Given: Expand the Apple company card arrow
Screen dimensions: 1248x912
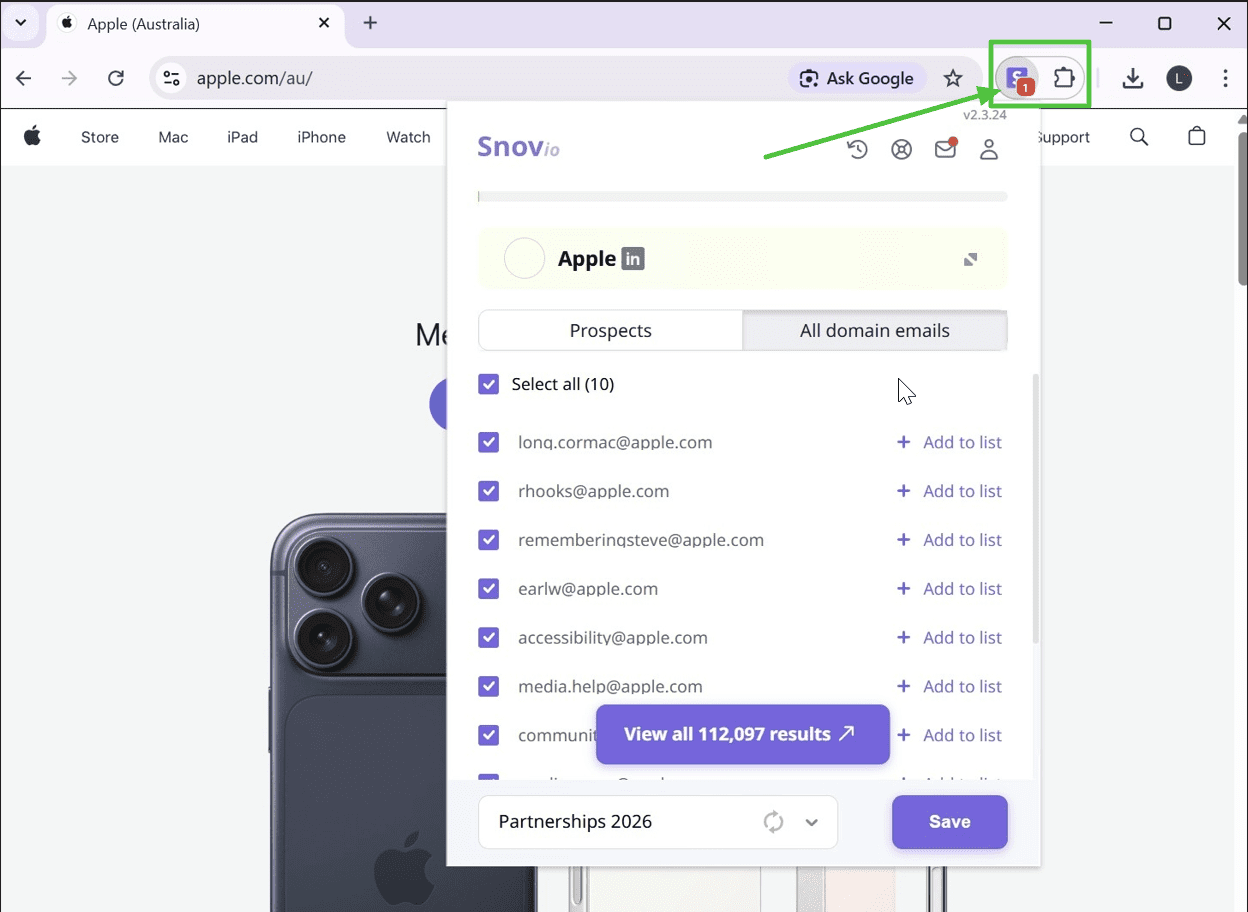Looking at the screenshot, I should tap(970, 259).
